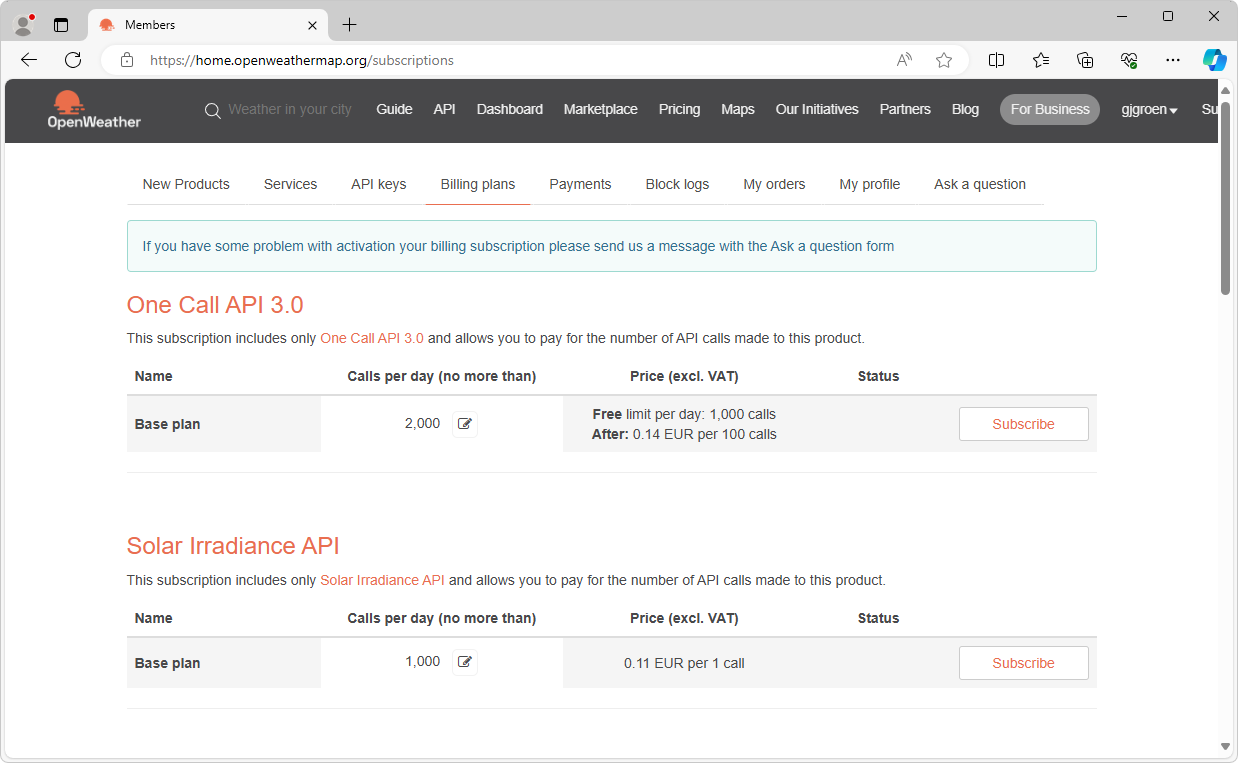Open the Solar Irradiance API link
Image resolution: width=1238 pixels, height=763 pixels.
tap(382, 580)
